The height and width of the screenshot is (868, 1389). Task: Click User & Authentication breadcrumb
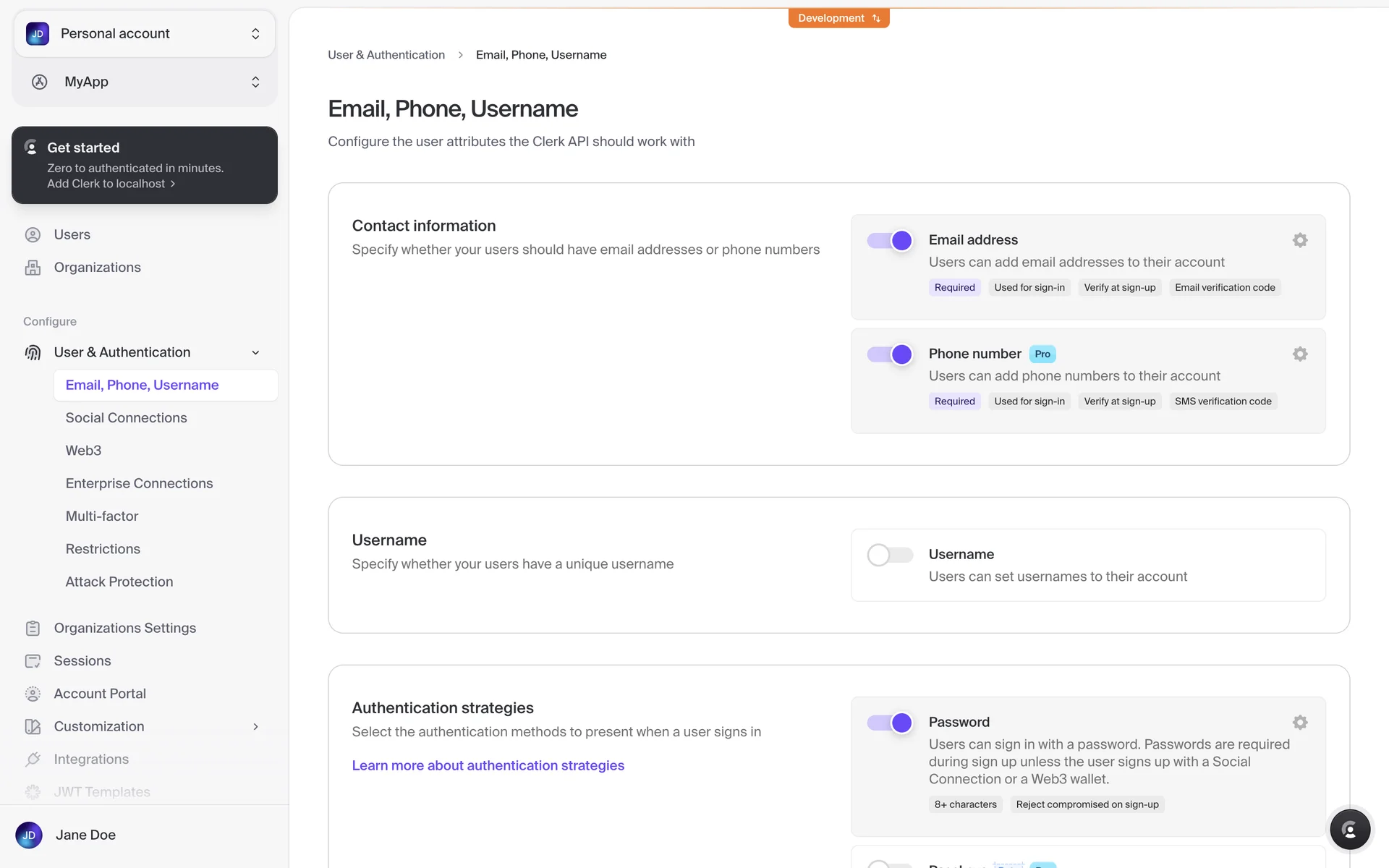click(x=386, y=55)
